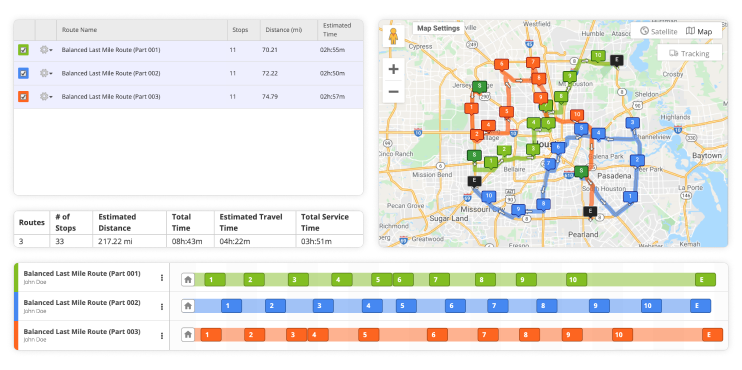
Task: Zoom in the map with plus button
Action: [393, 70]
